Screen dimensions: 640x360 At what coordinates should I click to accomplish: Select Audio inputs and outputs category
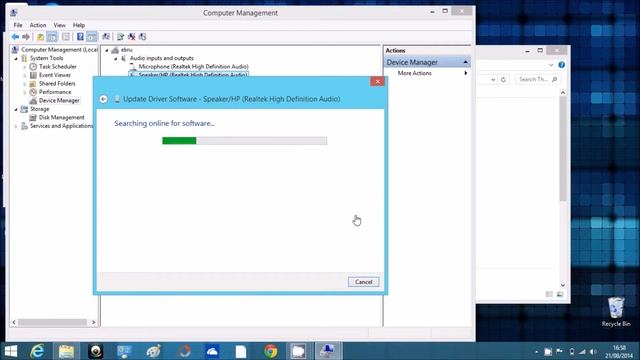(x=162, y=58)
